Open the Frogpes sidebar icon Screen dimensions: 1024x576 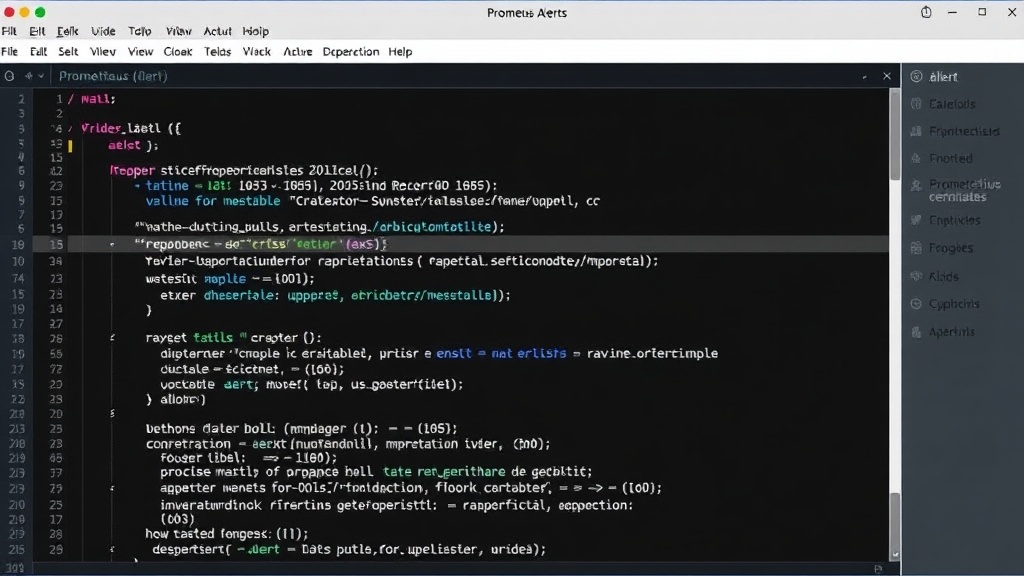pyautogui.click(x=916, y=248)
